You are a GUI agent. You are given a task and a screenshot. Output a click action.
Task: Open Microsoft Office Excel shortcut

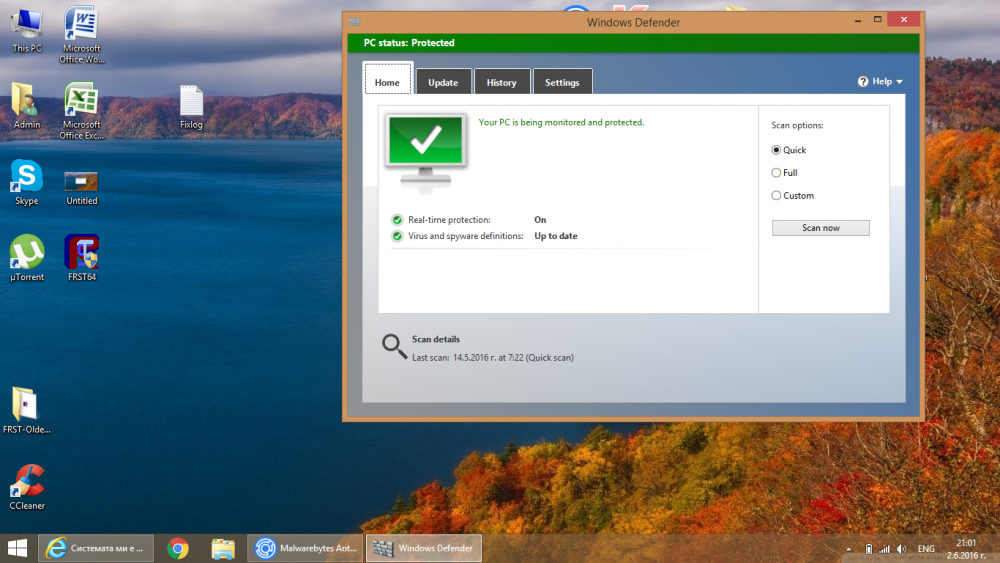82,111
